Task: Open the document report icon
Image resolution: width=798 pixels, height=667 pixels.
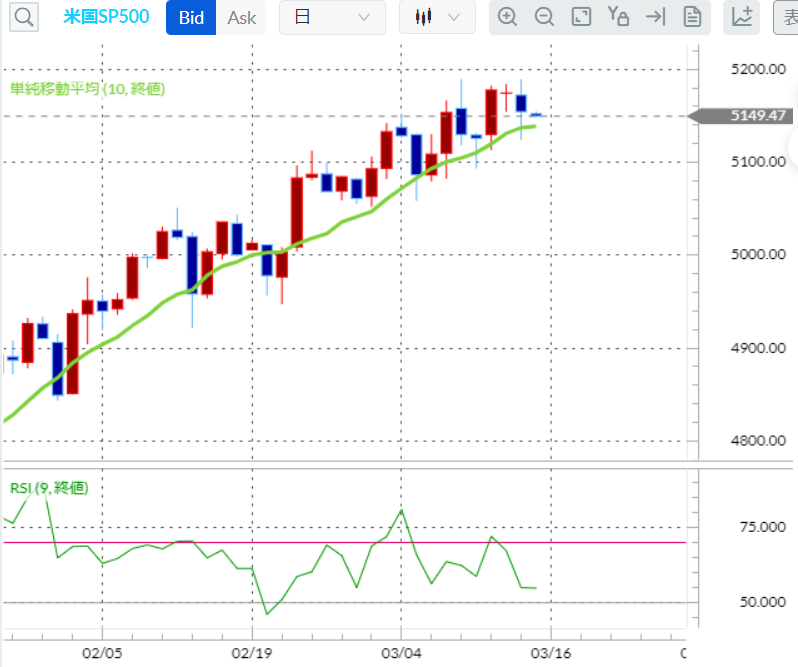Action: (692, 17)
